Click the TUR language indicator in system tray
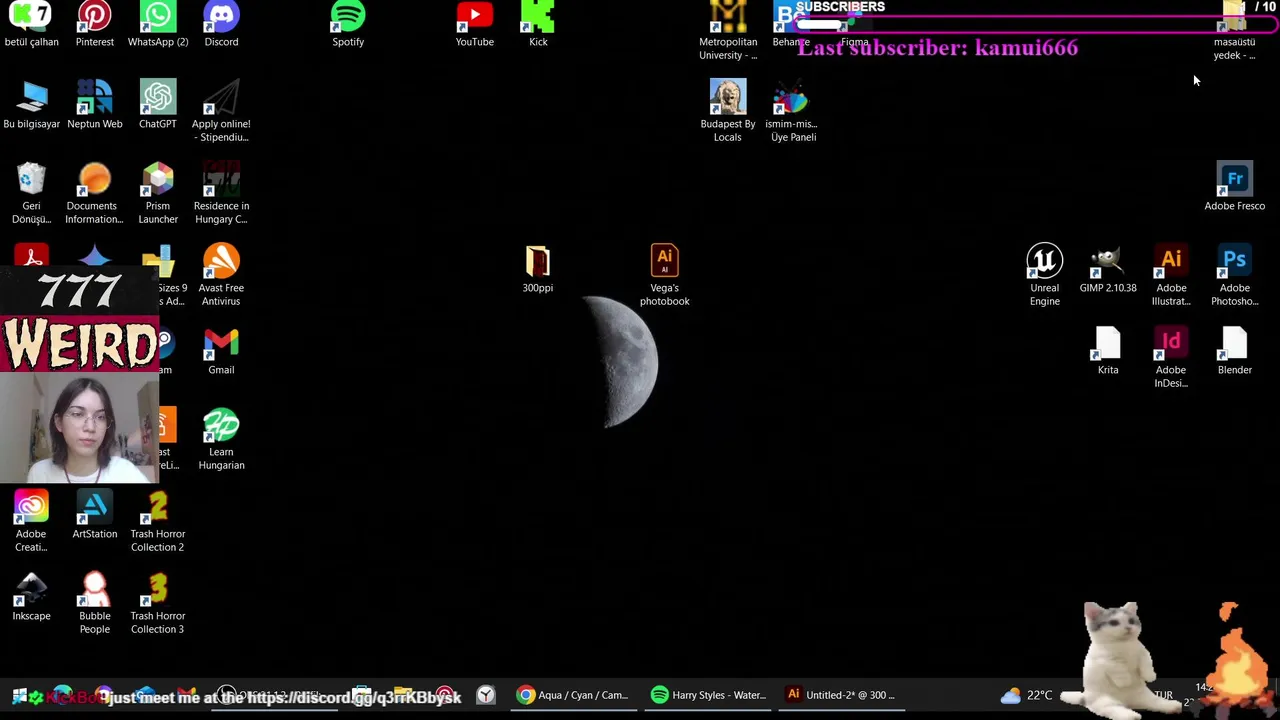The width and height of the screenshot is (1280, 720). [x=1163, y=695]
